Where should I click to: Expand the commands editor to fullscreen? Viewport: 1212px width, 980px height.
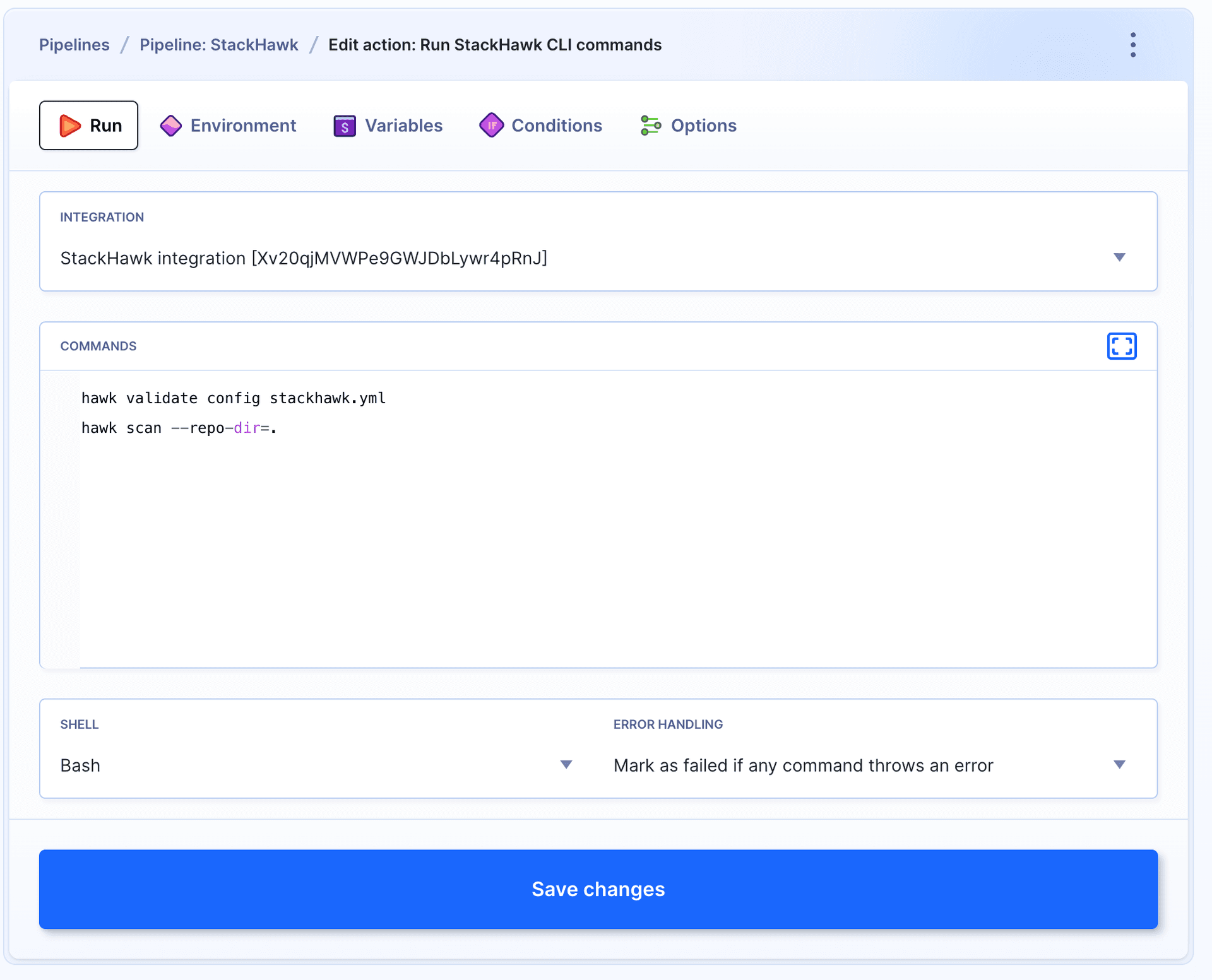pyautogui.click(x=1121, y=346)
